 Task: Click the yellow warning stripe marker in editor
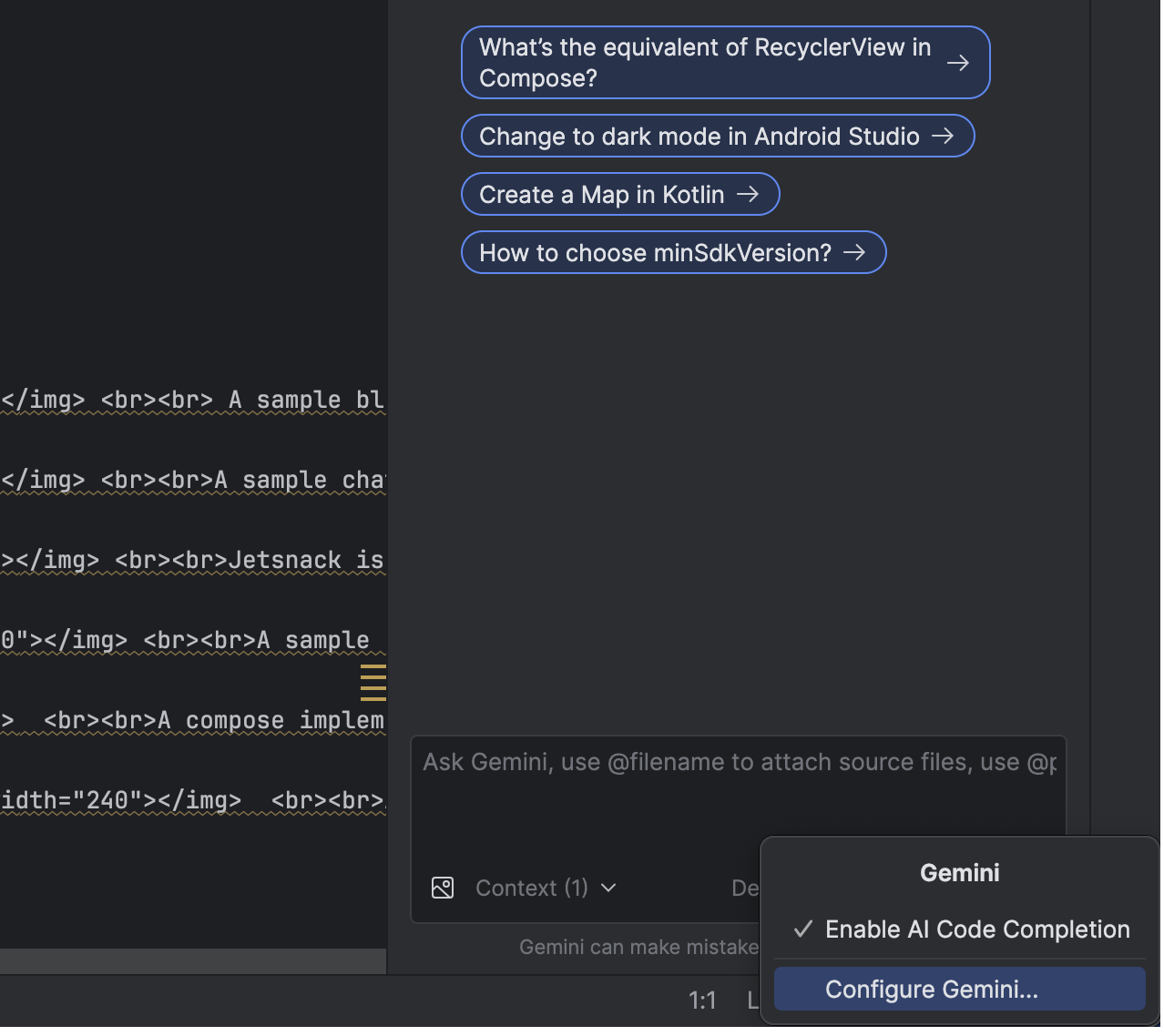pyautogui.click(x=373, y=682)
